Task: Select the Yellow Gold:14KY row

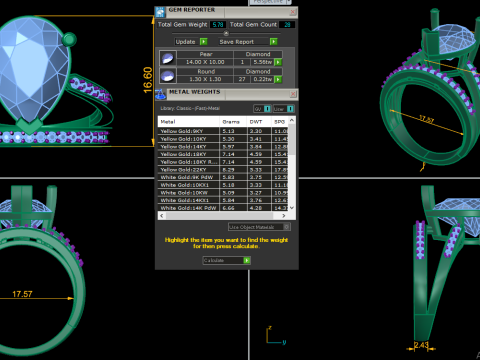Action: point(223,146)
